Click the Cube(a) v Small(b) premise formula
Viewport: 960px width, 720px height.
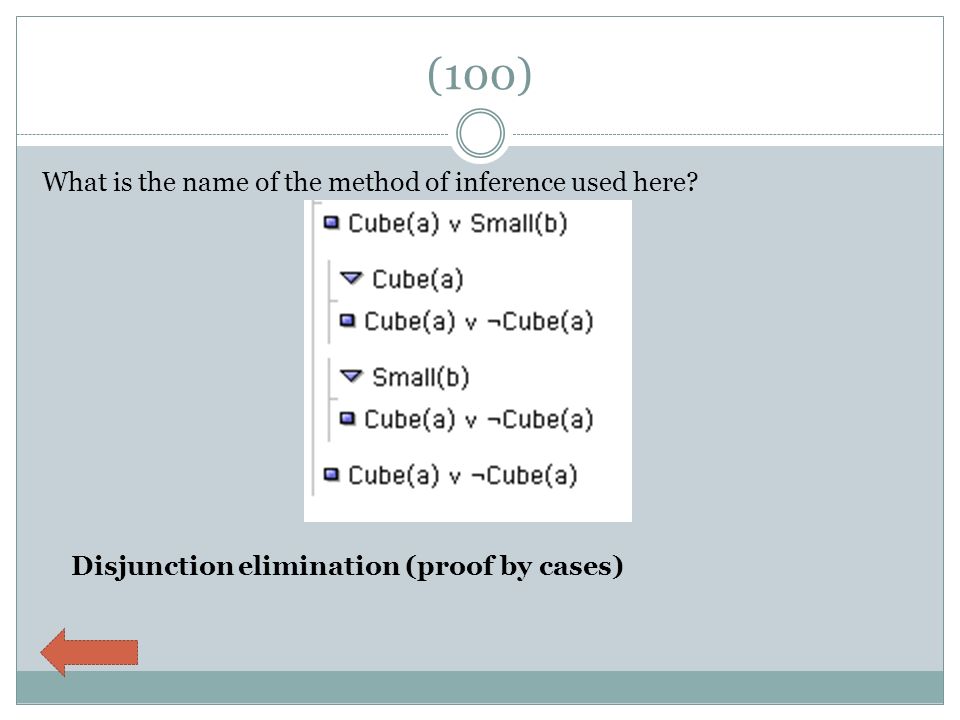pos(457,223)
